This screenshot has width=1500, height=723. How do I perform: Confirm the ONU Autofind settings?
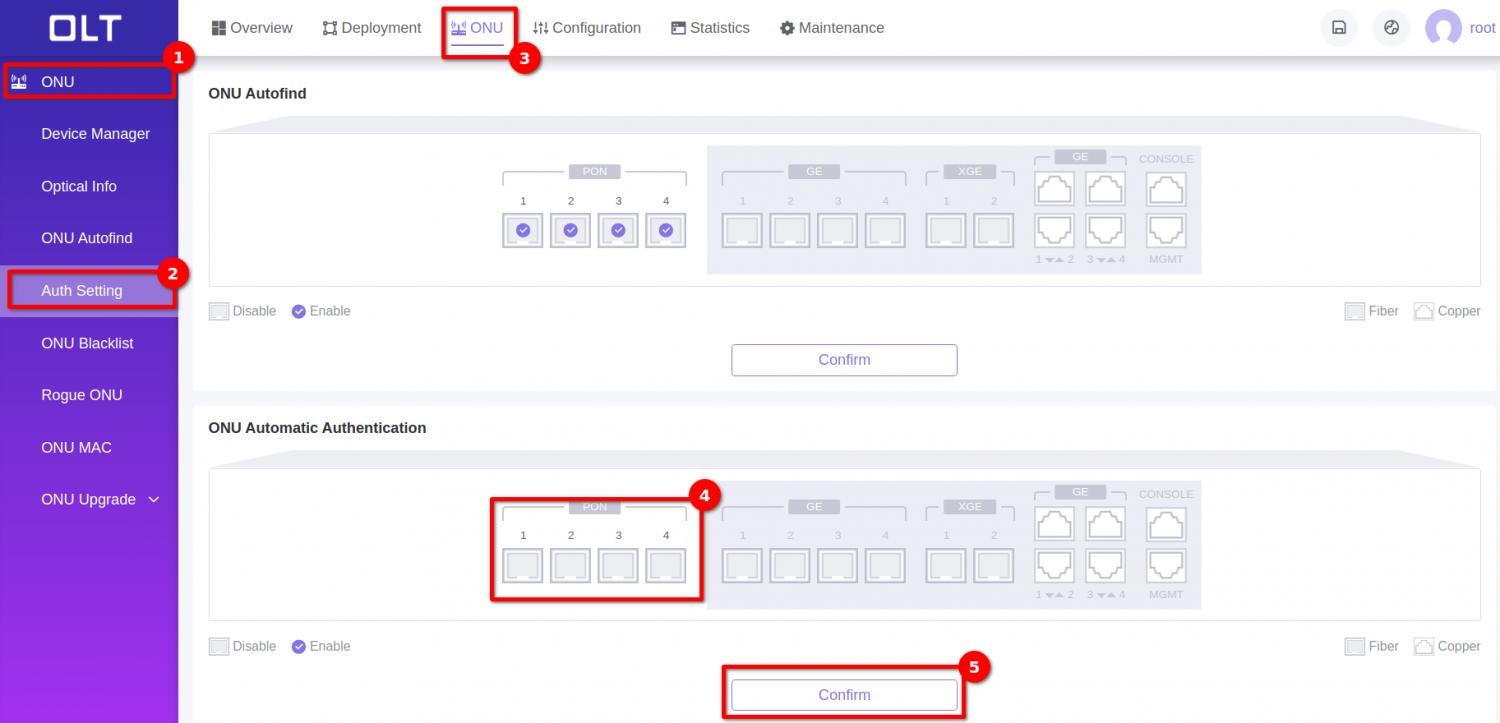pos(844,360)
